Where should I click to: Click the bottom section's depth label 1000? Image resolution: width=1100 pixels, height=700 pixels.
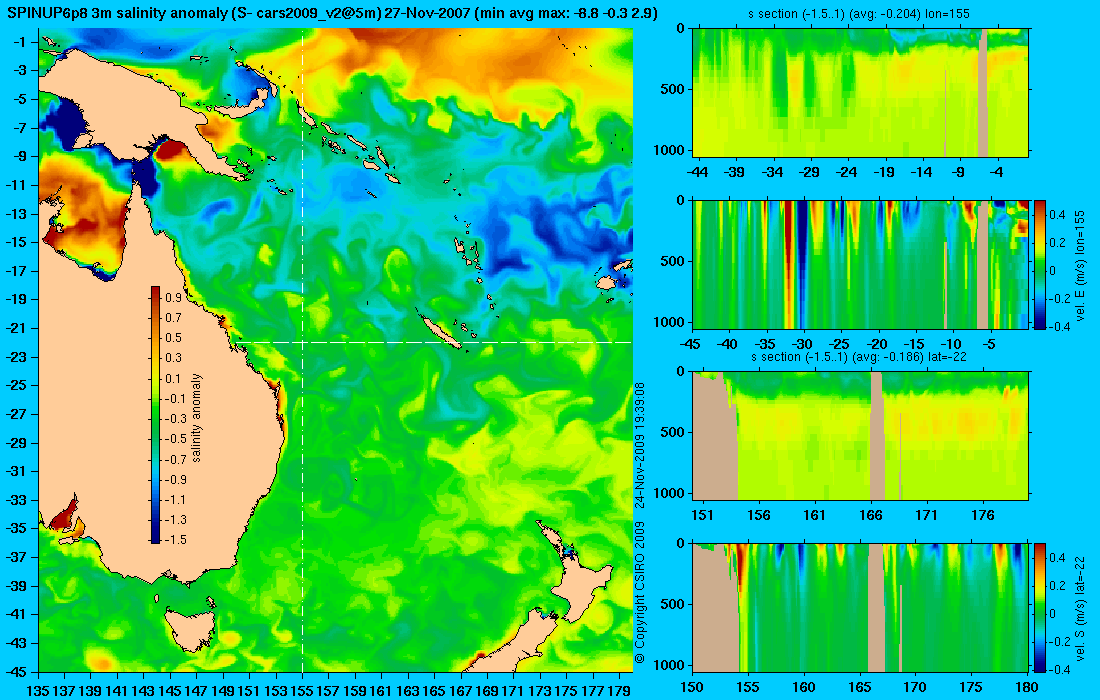(670, 665)
